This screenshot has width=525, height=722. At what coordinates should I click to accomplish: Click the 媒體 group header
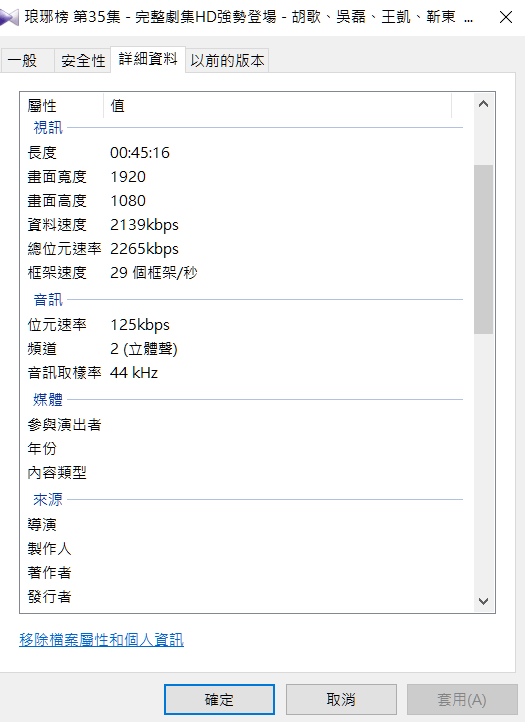tap(48, 400)
